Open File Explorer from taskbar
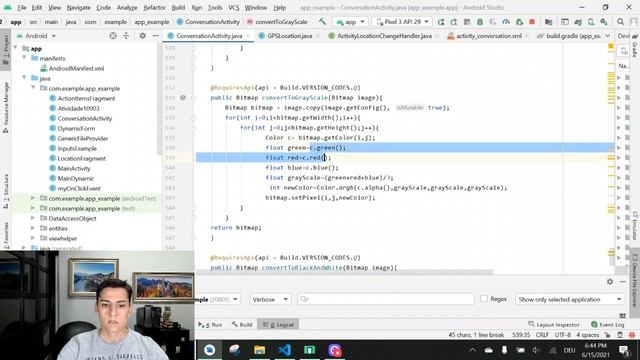 (x=260, y=350)
